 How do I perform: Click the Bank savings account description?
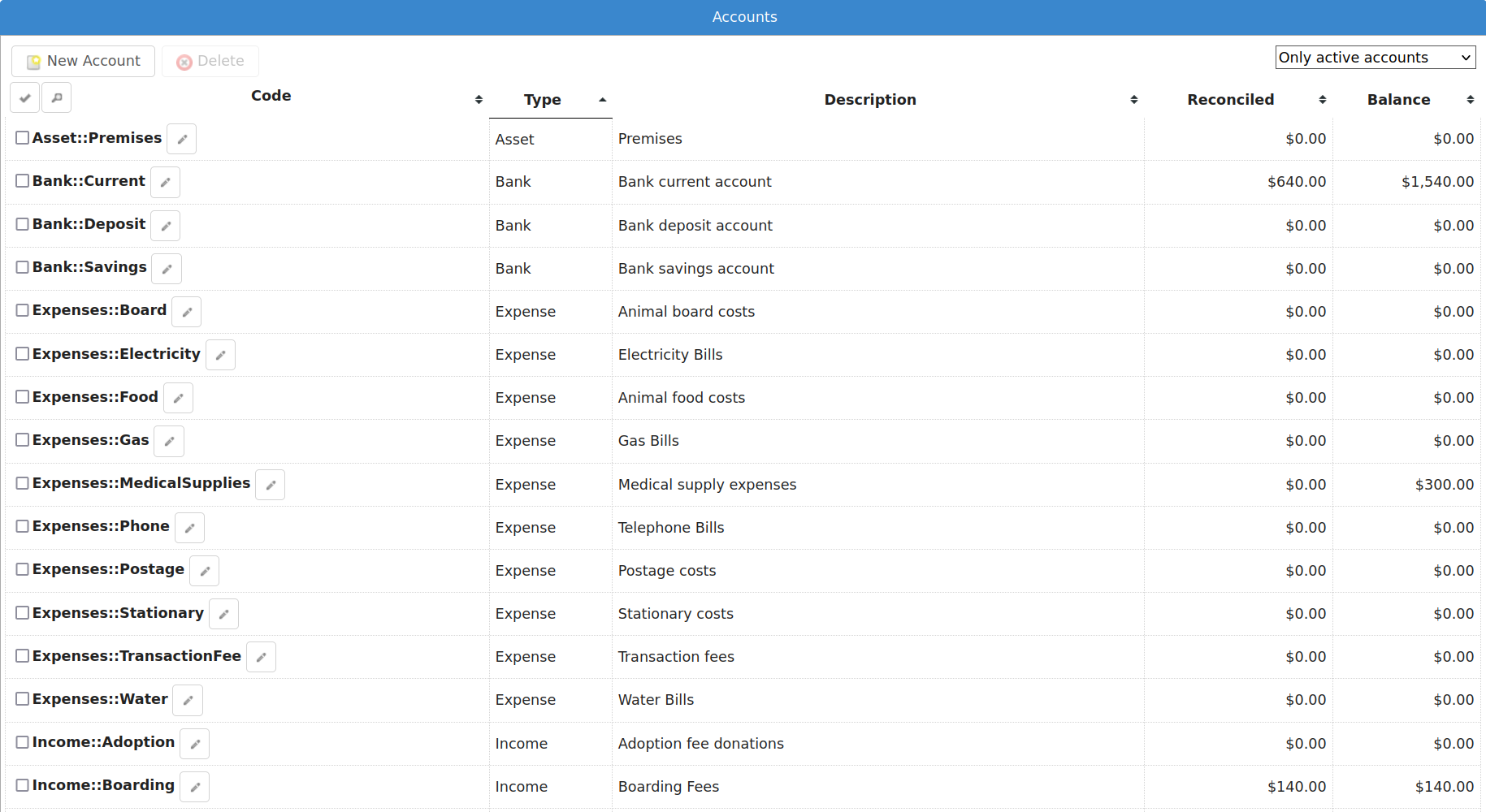696,269
